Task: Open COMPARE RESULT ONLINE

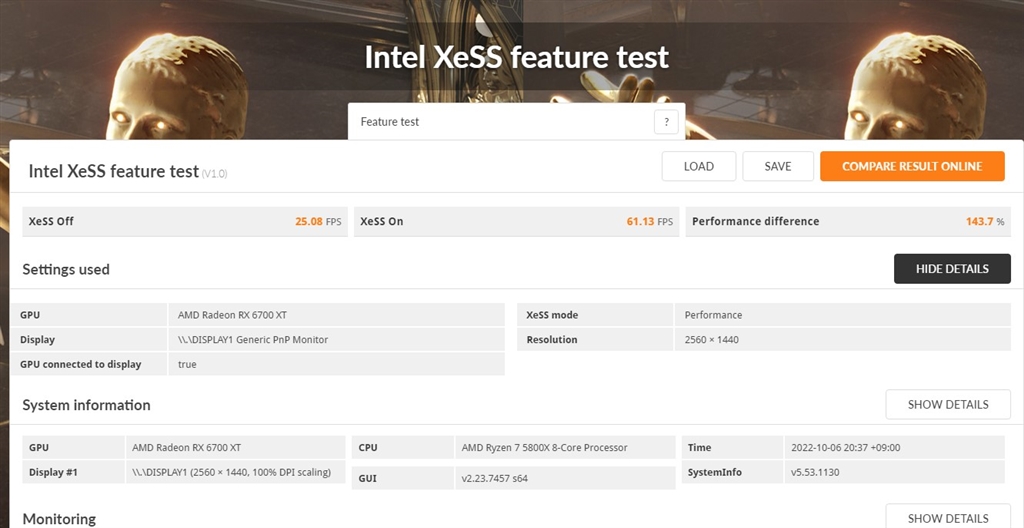Action: [x=912, y=166]
